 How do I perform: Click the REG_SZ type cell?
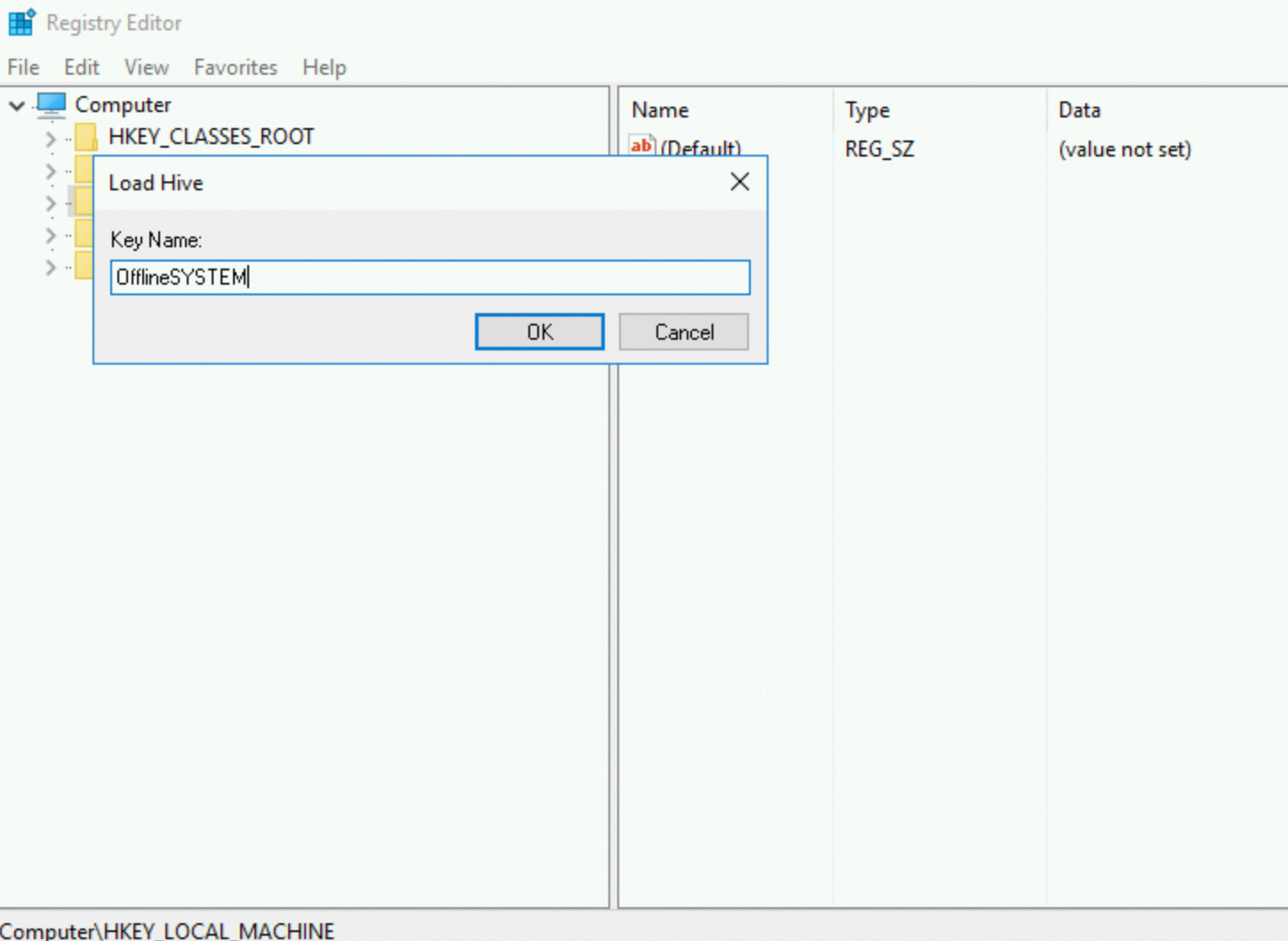[880, 149]
